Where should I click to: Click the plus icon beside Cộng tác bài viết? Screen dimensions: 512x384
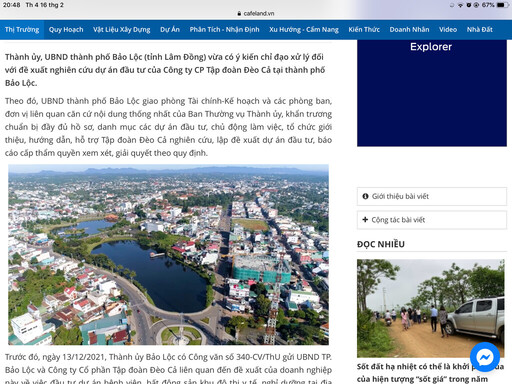pyautogui.click(x=365, y=220)
